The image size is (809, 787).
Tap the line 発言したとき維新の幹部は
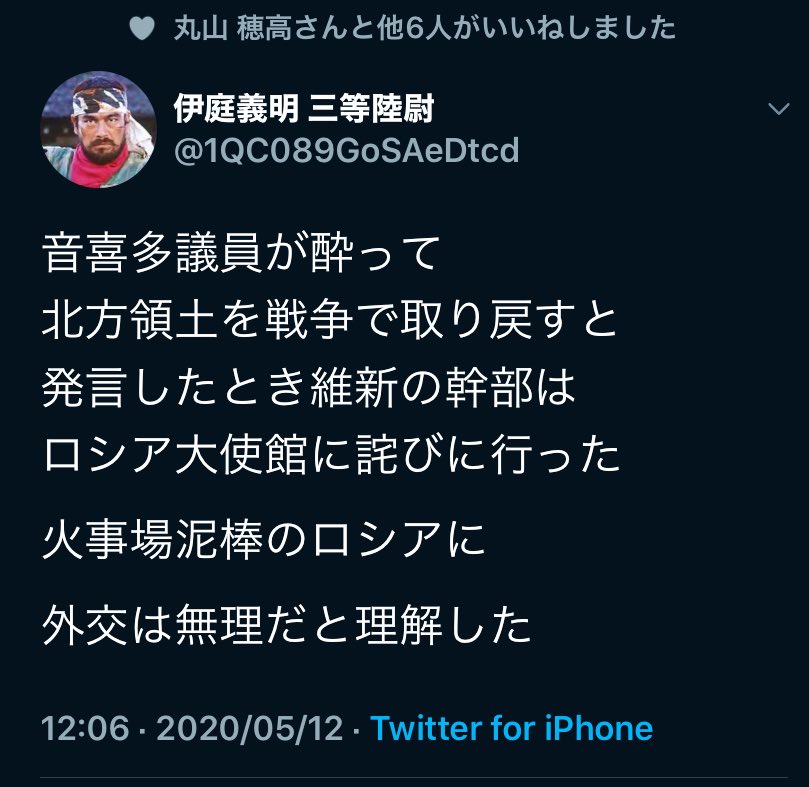(309, 388)
